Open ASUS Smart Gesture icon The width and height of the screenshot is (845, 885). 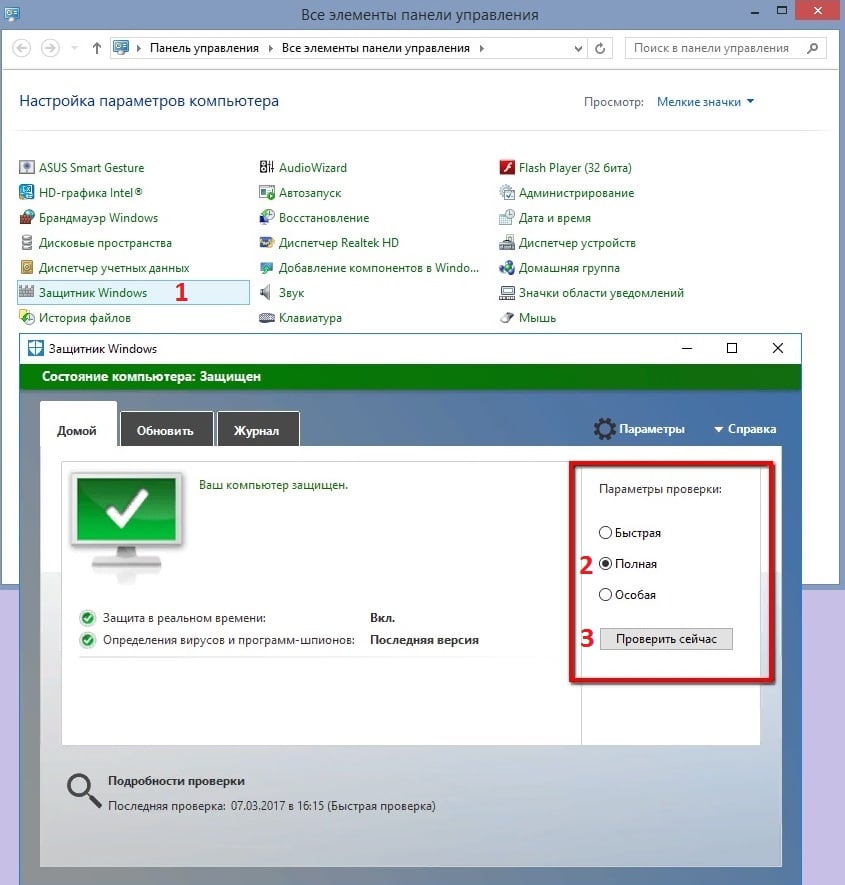click(x=27, y=167)
